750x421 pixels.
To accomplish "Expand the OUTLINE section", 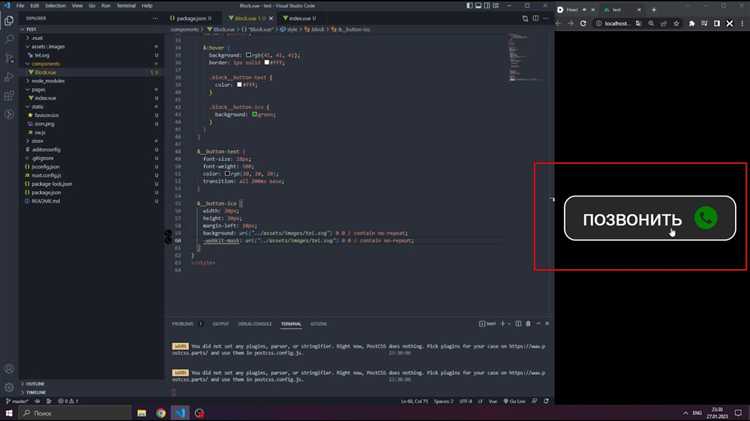I will click(x=36, y=384).
